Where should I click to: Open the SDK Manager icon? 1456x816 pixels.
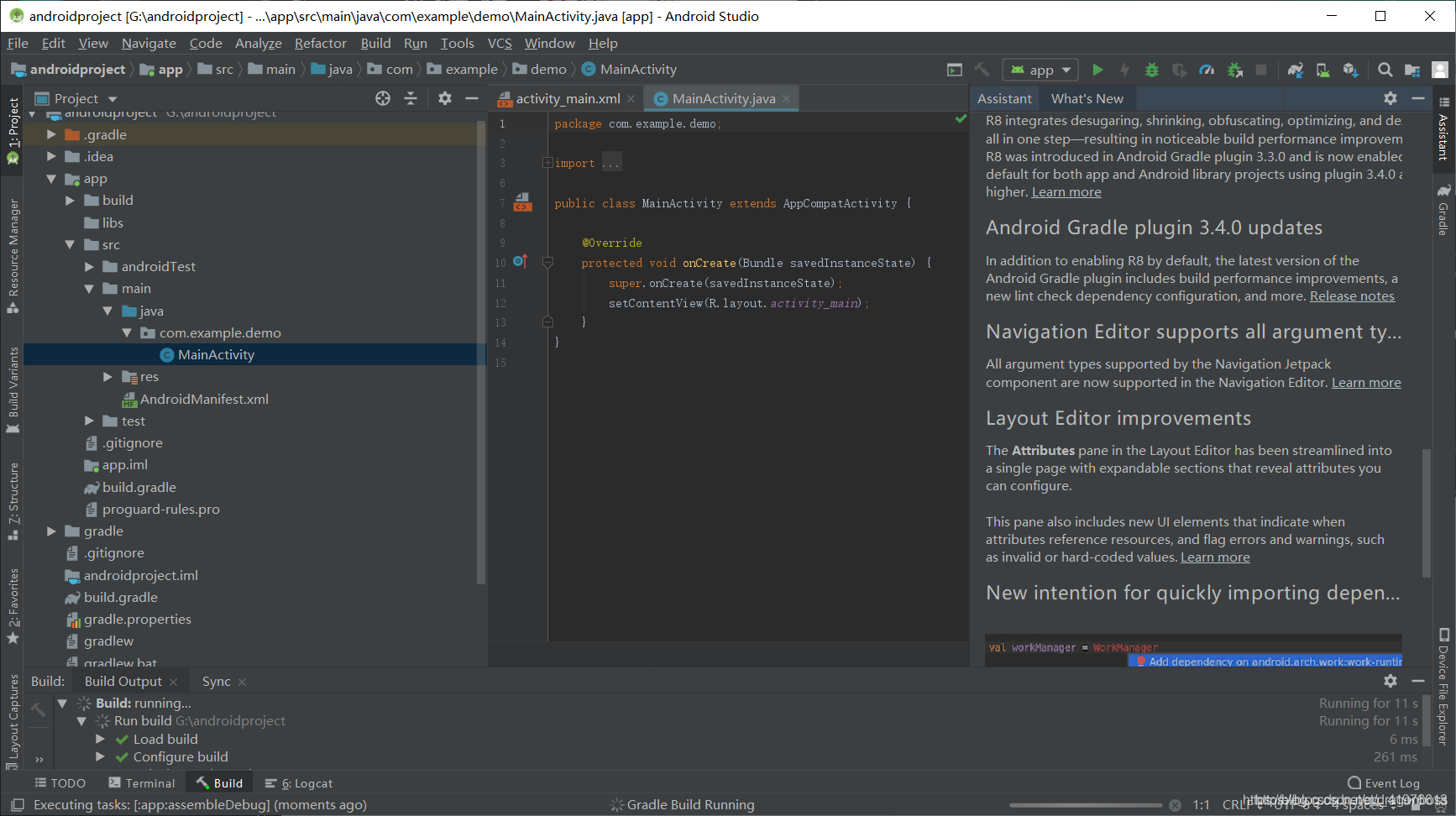(x=1350, y=70)
